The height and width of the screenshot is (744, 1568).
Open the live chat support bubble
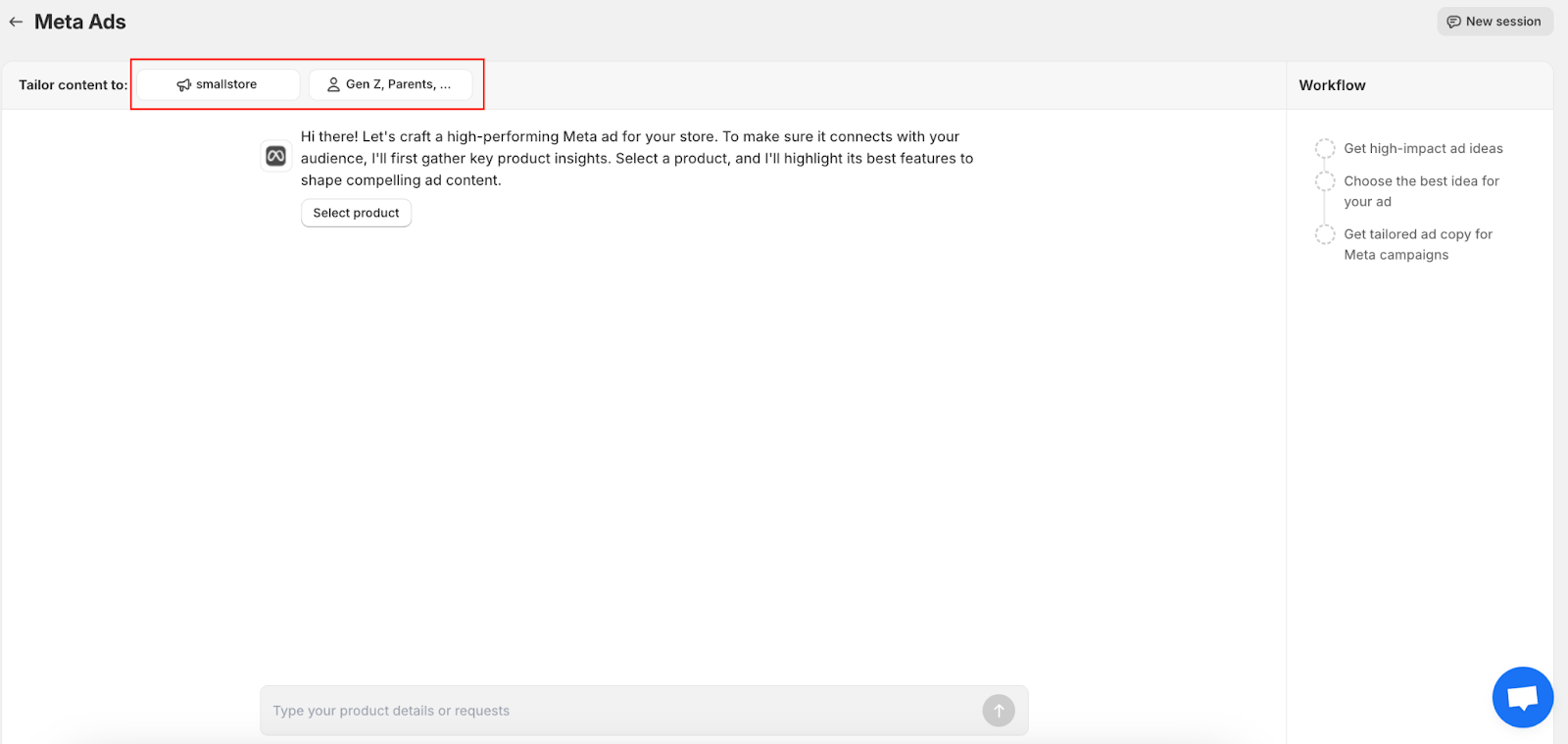coord(1523,697)
